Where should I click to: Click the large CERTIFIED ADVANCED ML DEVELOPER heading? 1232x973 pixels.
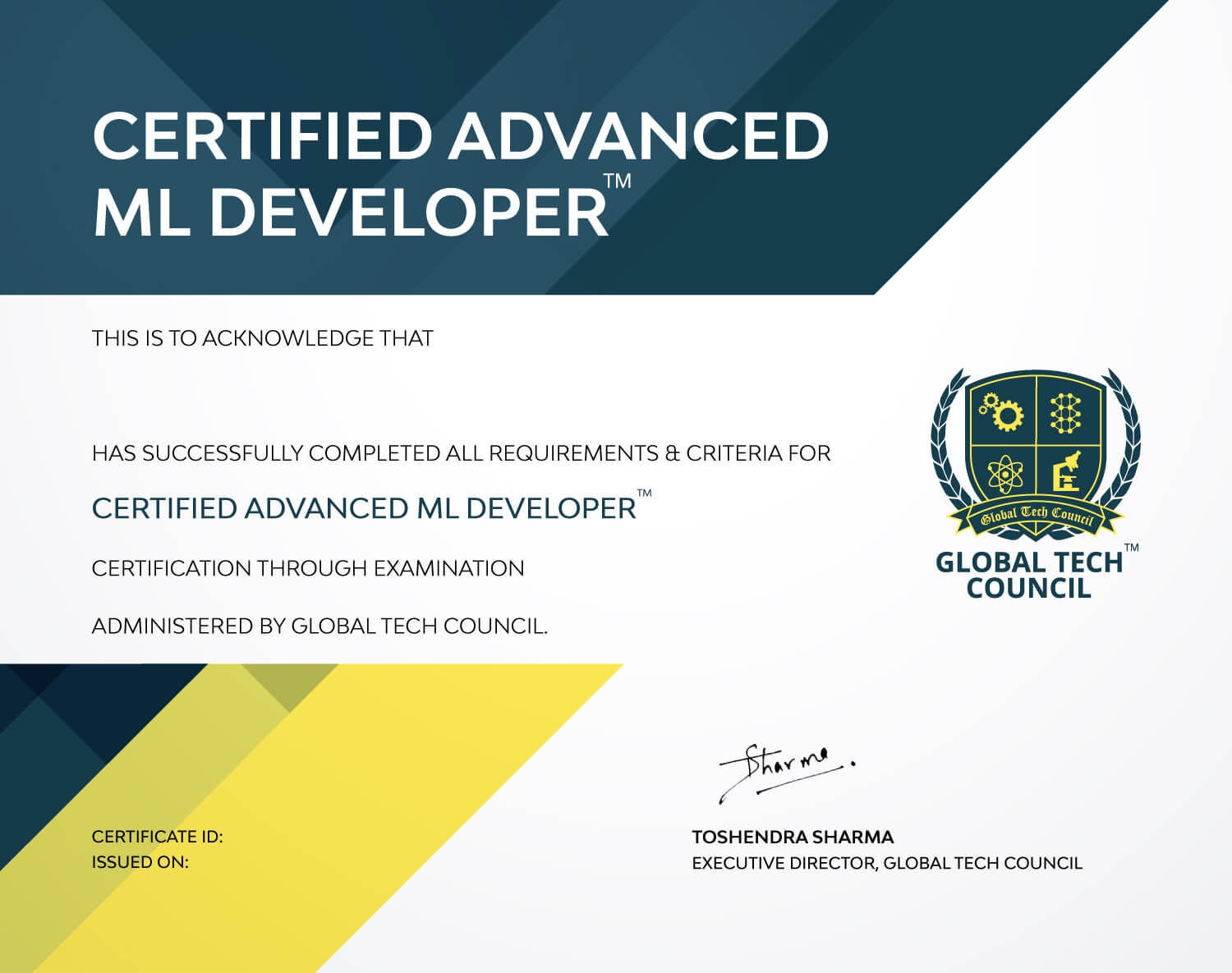(x=461, y=173)
